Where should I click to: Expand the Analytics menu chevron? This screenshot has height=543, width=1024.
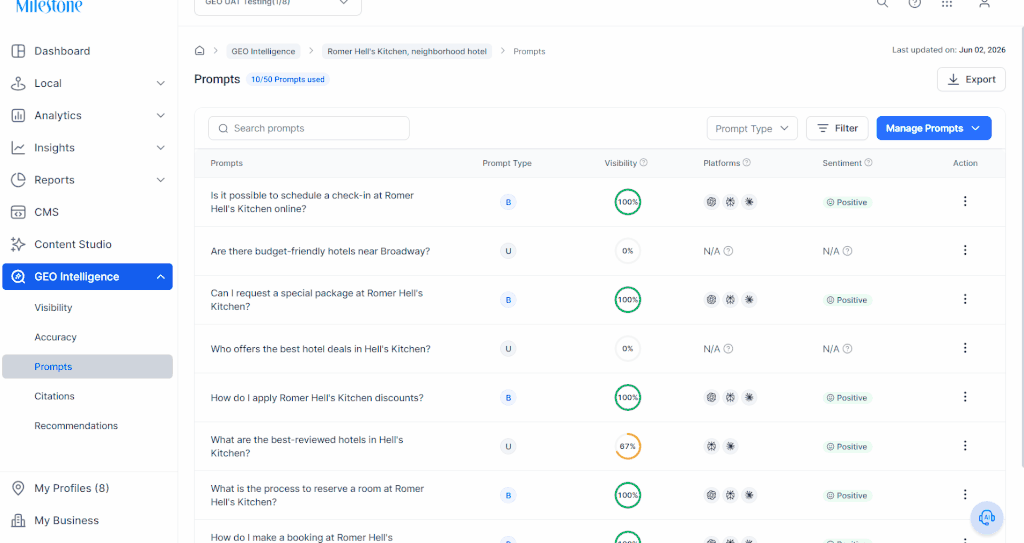click(161, 116)
